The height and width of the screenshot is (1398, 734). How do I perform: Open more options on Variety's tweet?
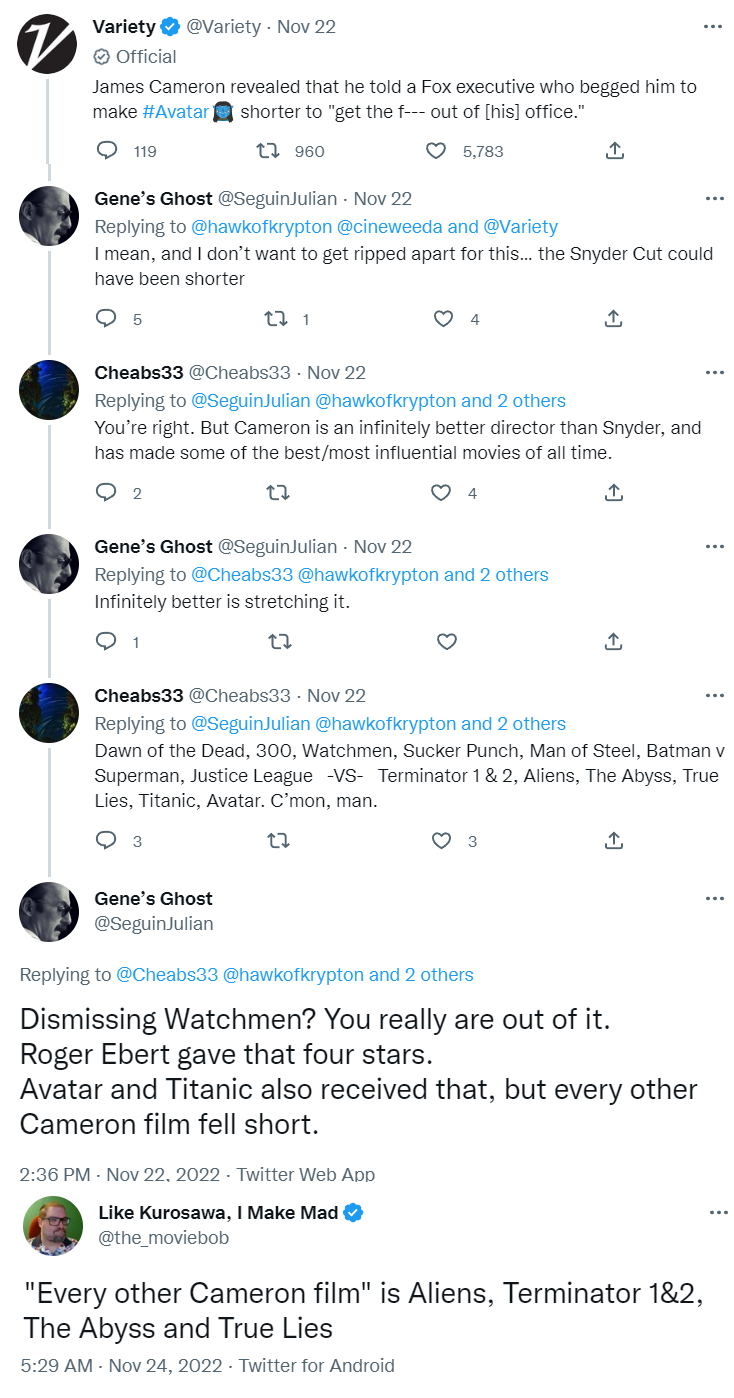coord(713,27)
